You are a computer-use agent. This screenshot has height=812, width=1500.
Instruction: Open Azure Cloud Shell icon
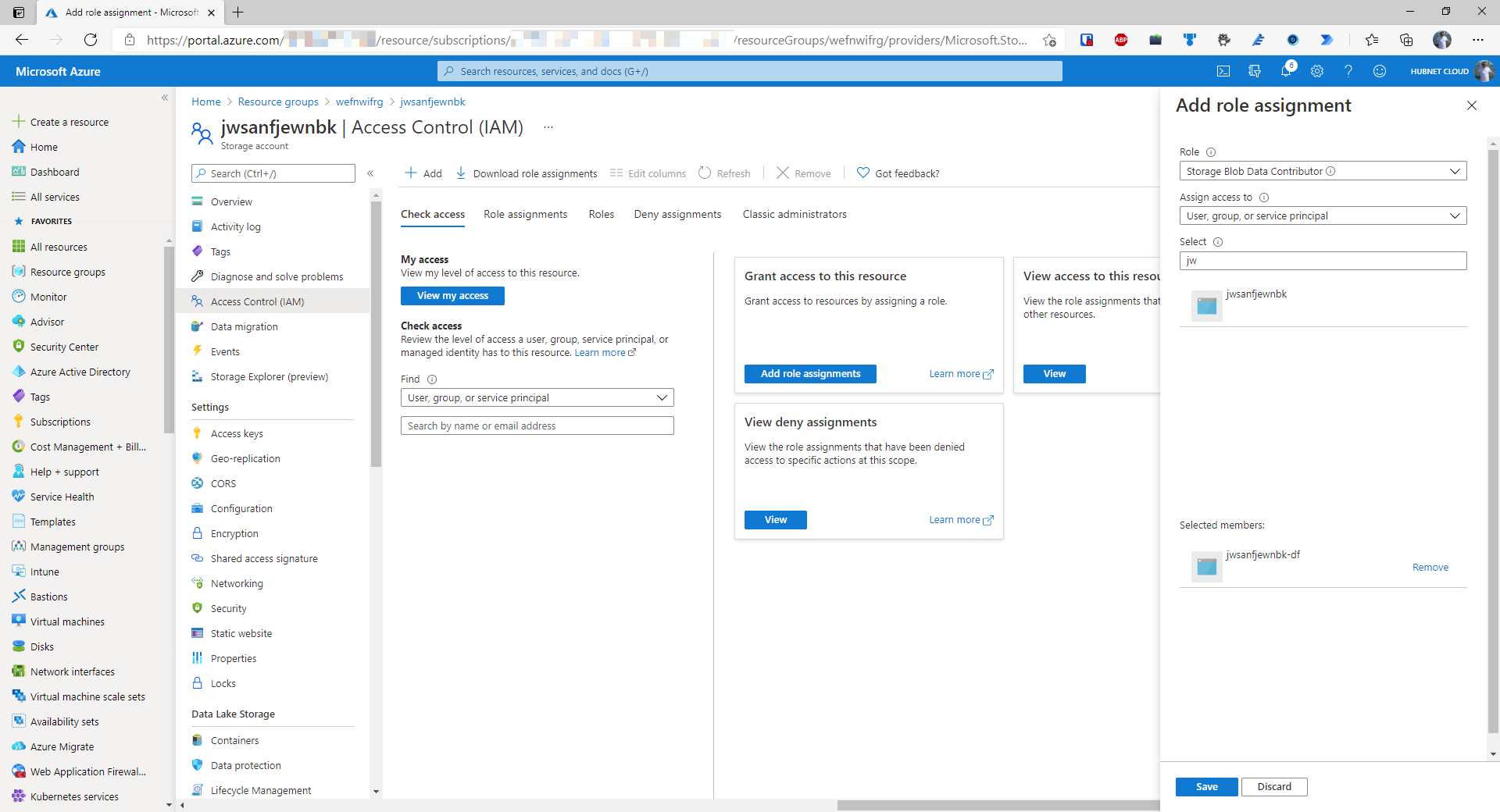coord(1223,71)
